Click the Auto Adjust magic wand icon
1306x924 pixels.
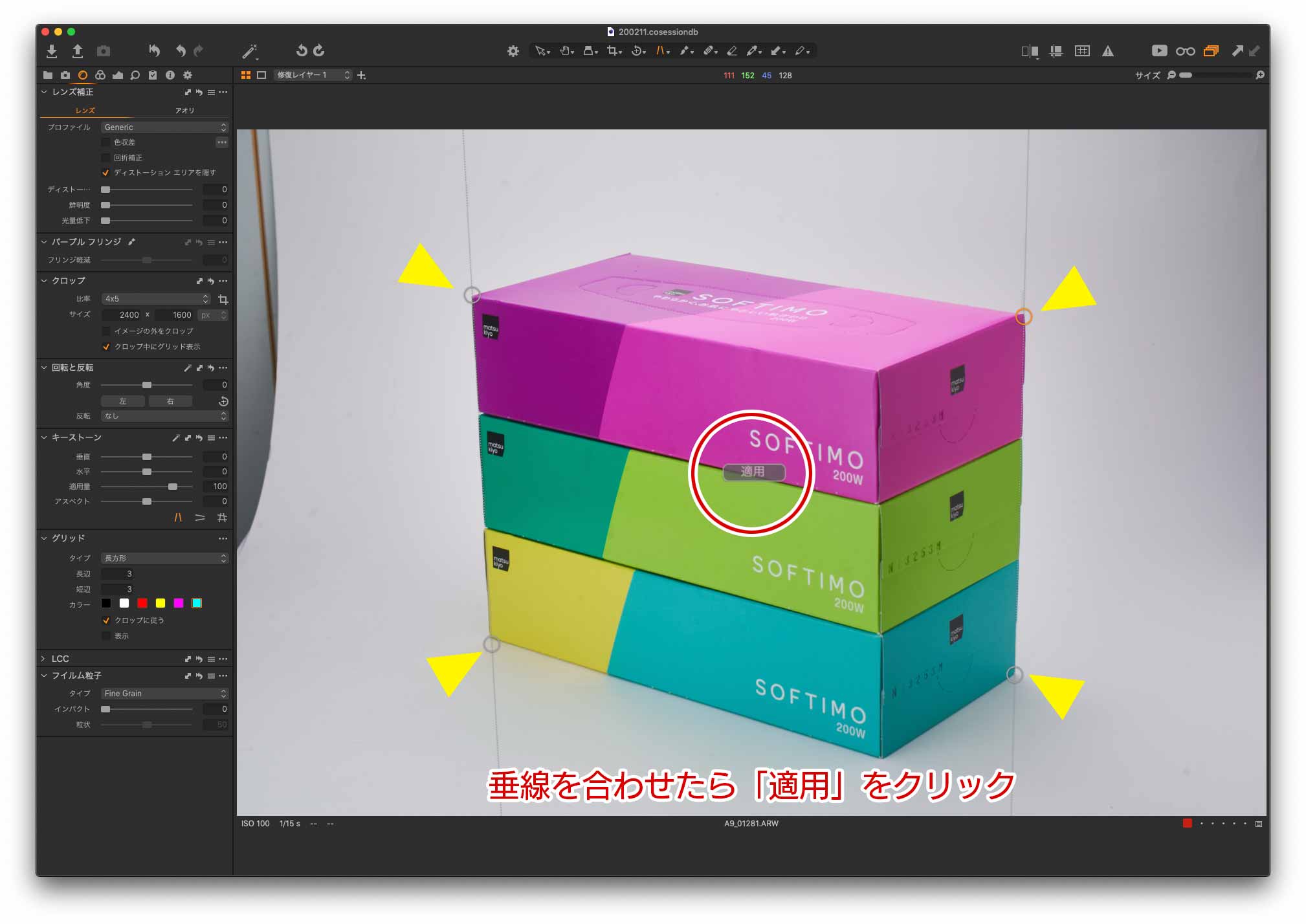[x=250, y=50]
